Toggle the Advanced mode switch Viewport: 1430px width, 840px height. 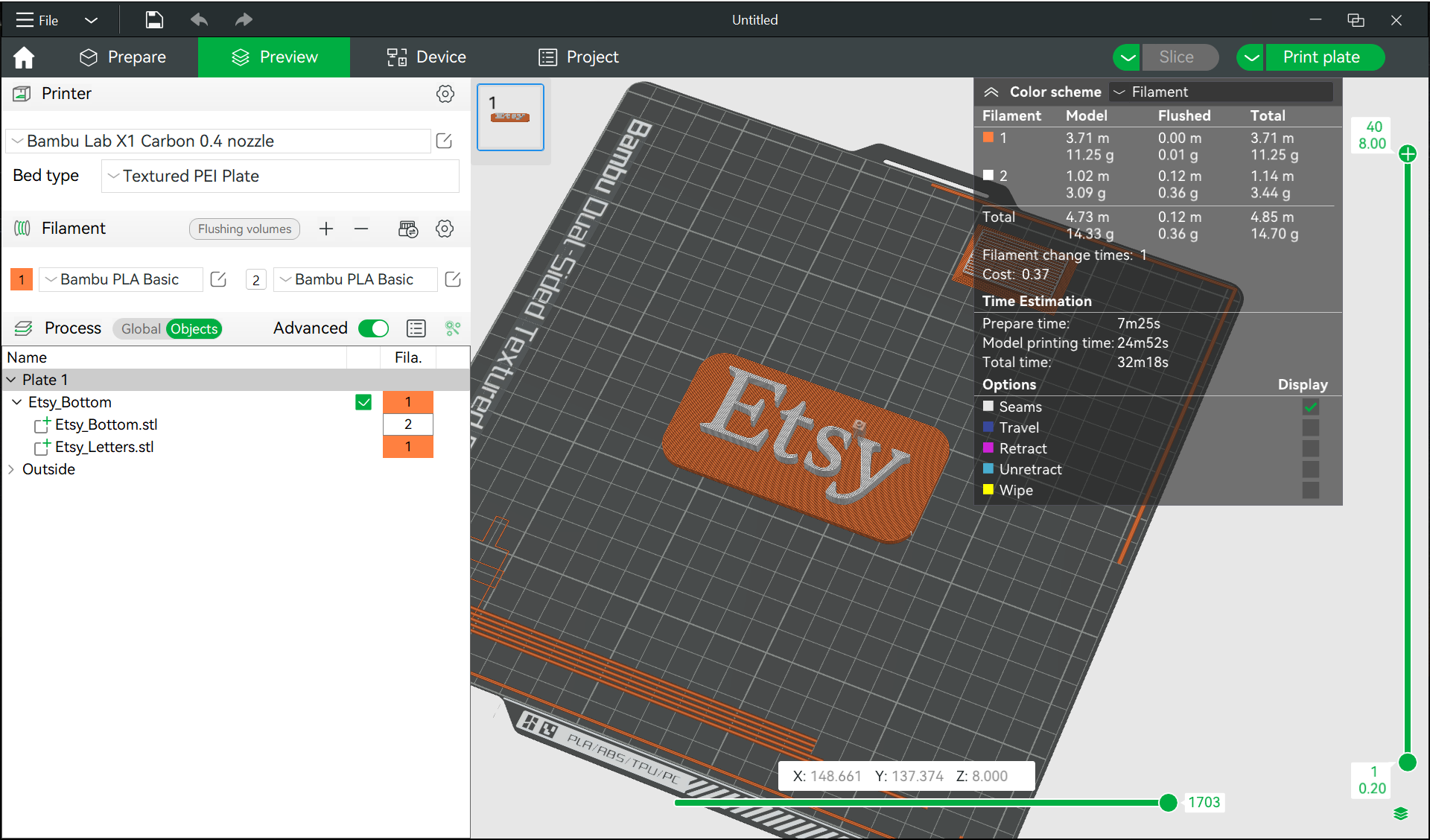(x=374, y=328)
